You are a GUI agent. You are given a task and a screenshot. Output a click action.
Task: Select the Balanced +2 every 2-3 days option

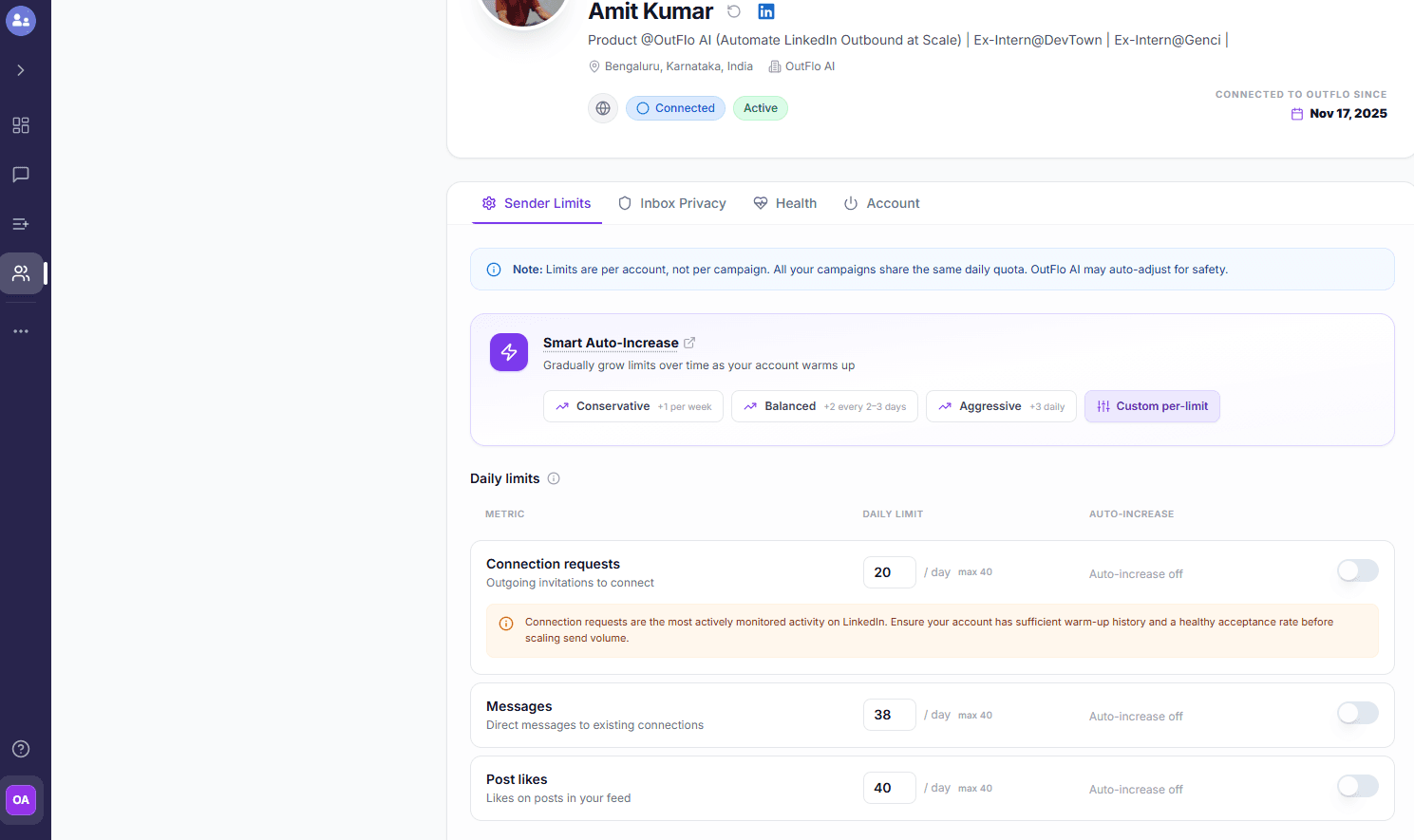pos(824,406)
